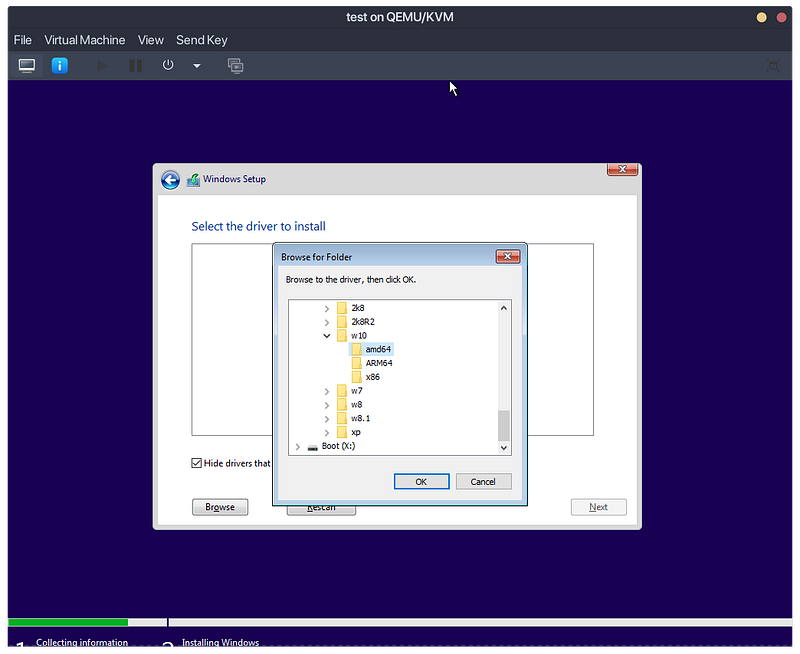Open the File menu
Screen dimensions: 800x654
coord(22,40)
